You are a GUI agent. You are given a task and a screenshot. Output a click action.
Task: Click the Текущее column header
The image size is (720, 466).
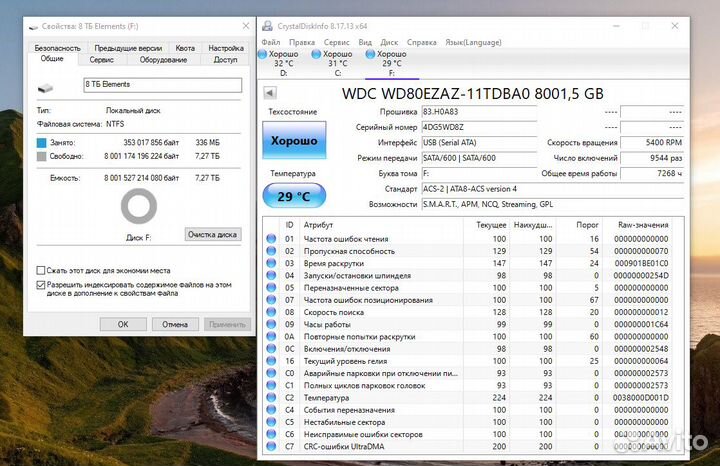(x=491, y=225)
